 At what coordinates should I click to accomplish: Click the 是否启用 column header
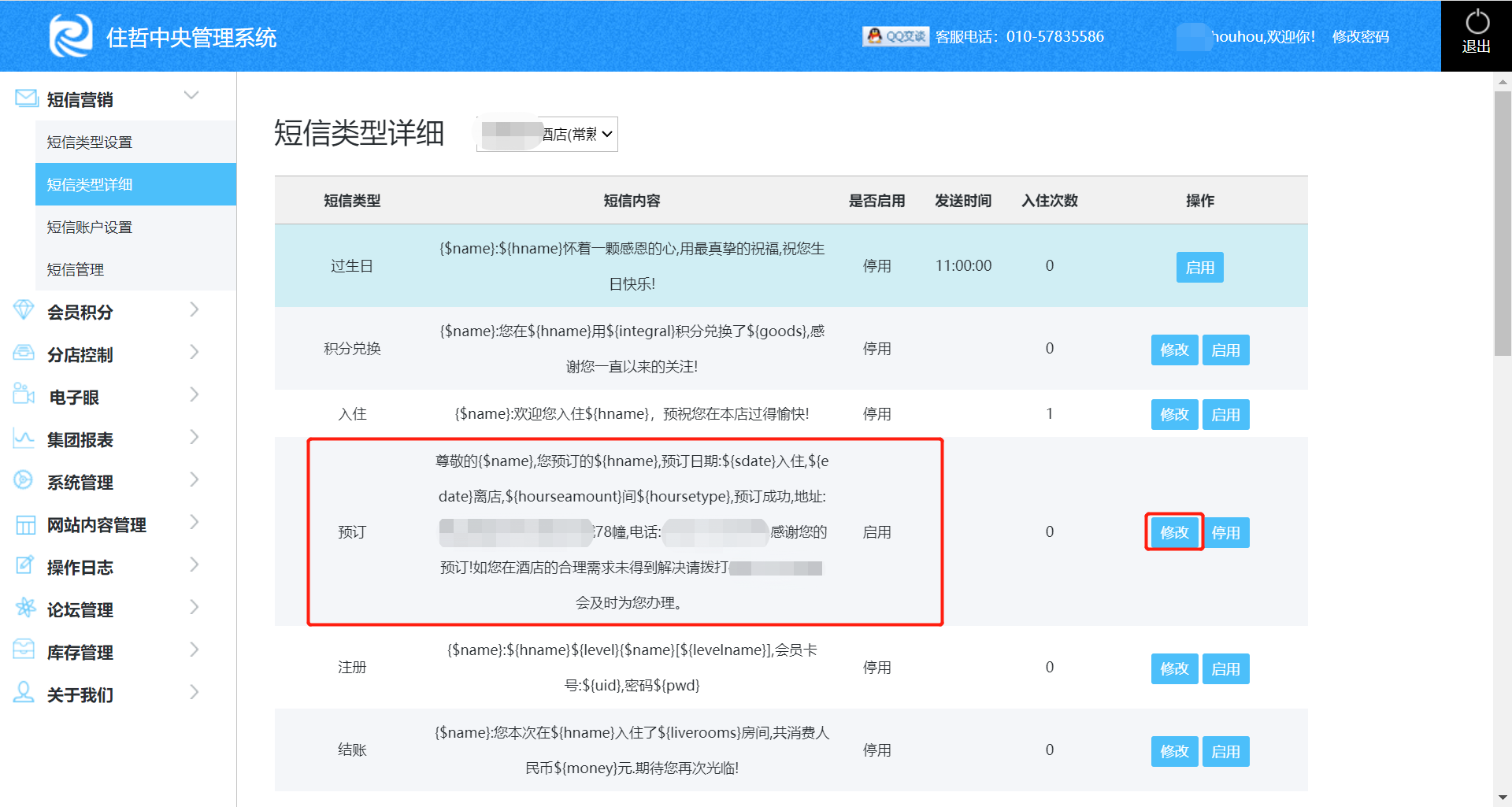tap(876, 201)
